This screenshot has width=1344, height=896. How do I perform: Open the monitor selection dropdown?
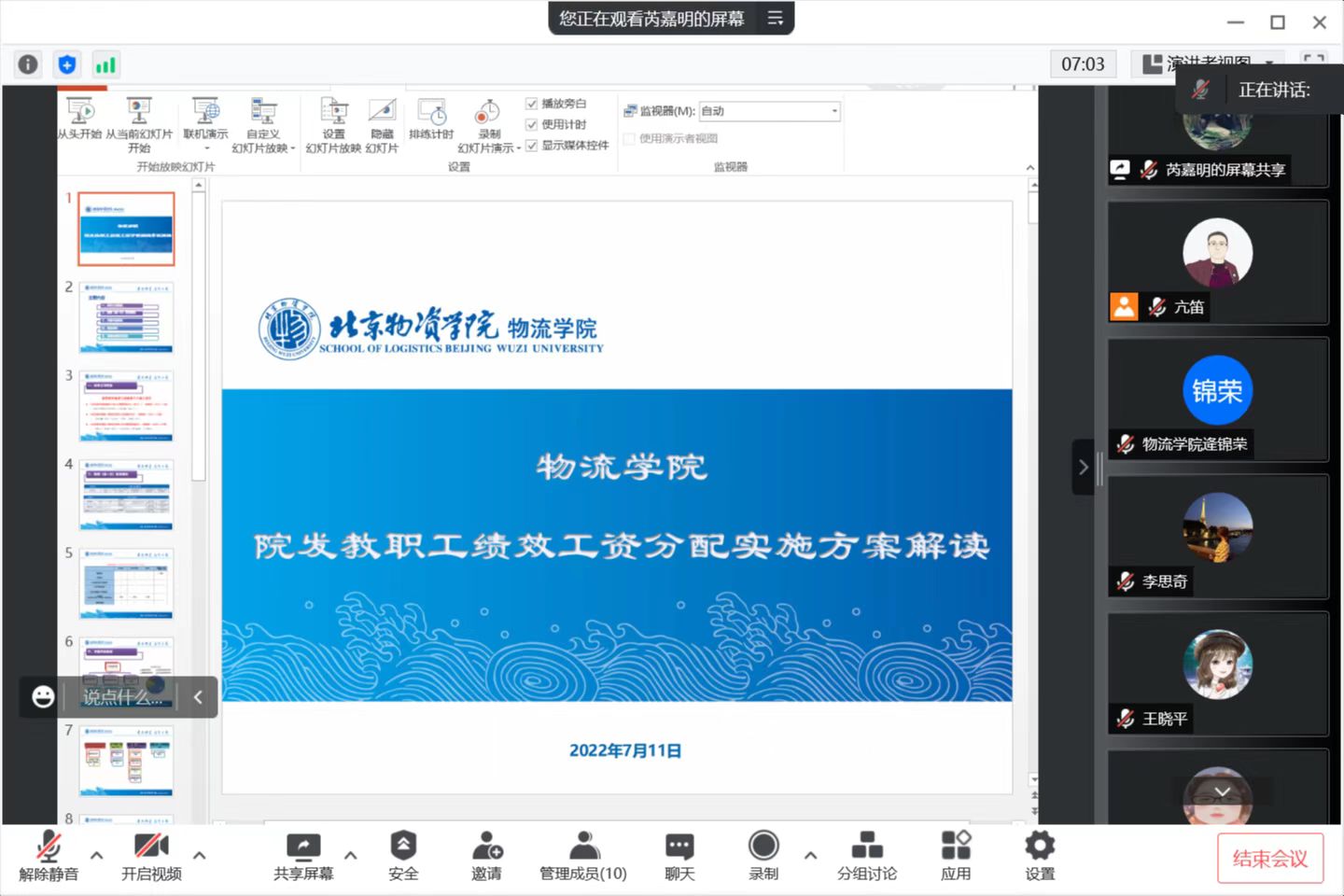click(x=834, y=111)
